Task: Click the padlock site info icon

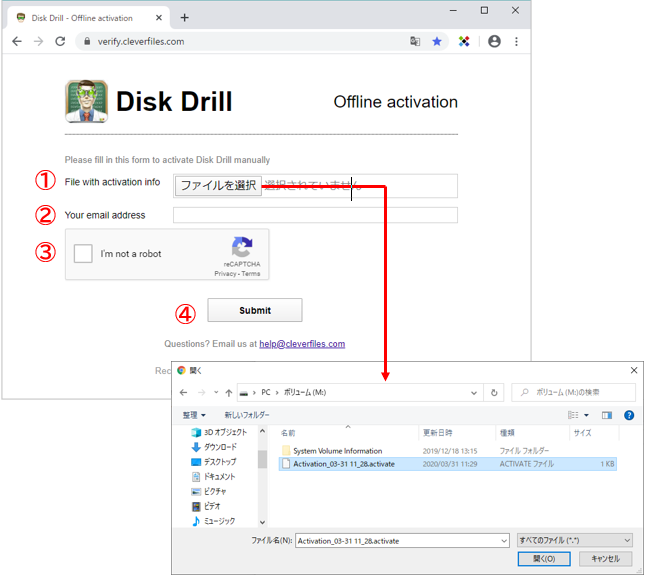Action: tap(87, 41)
